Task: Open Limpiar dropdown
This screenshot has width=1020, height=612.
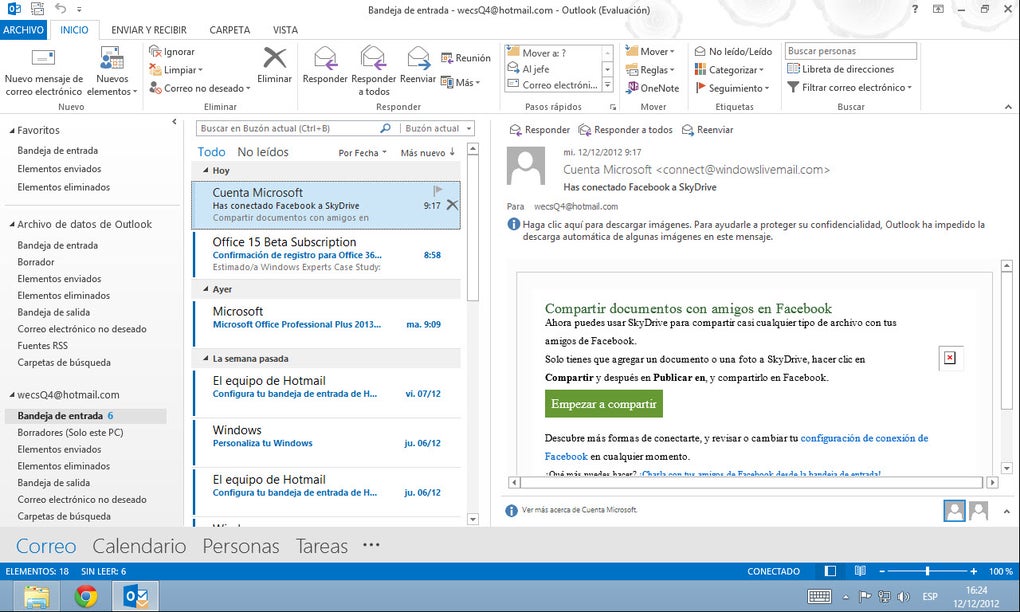Action: point(176,70)
